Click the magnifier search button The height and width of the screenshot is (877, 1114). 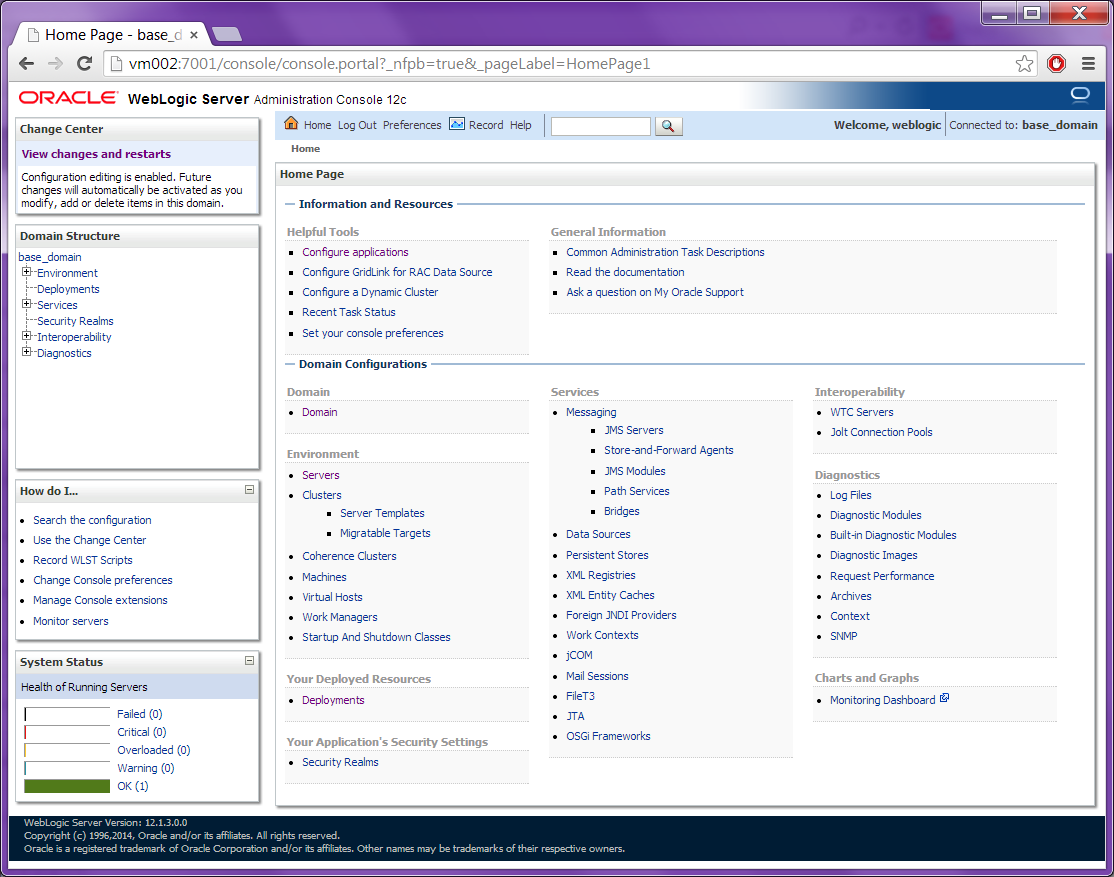click(668, 126)
